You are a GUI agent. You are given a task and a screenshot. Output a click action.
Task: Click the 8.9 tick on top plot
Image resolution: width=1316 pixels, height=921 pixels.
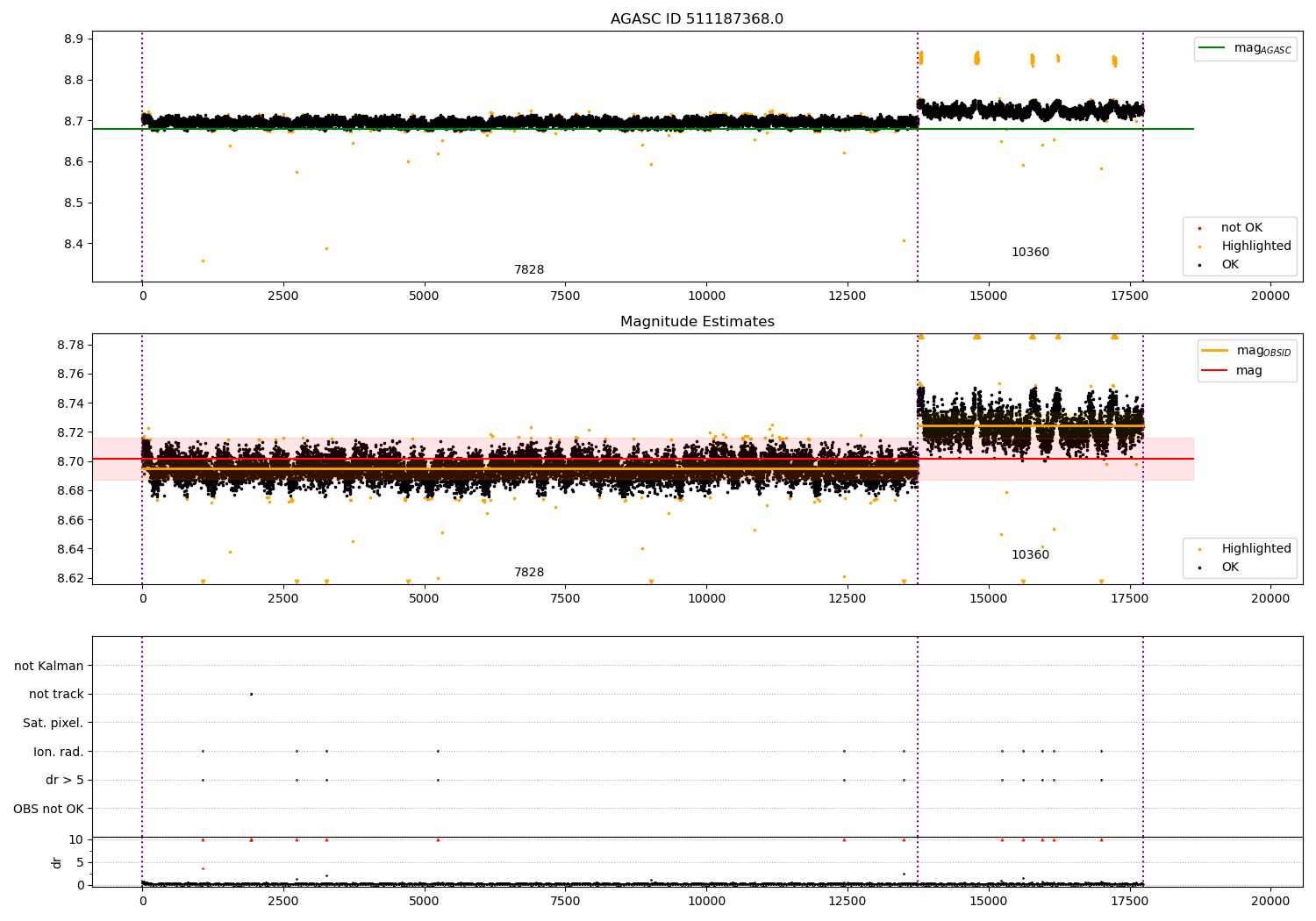(74, 39)
